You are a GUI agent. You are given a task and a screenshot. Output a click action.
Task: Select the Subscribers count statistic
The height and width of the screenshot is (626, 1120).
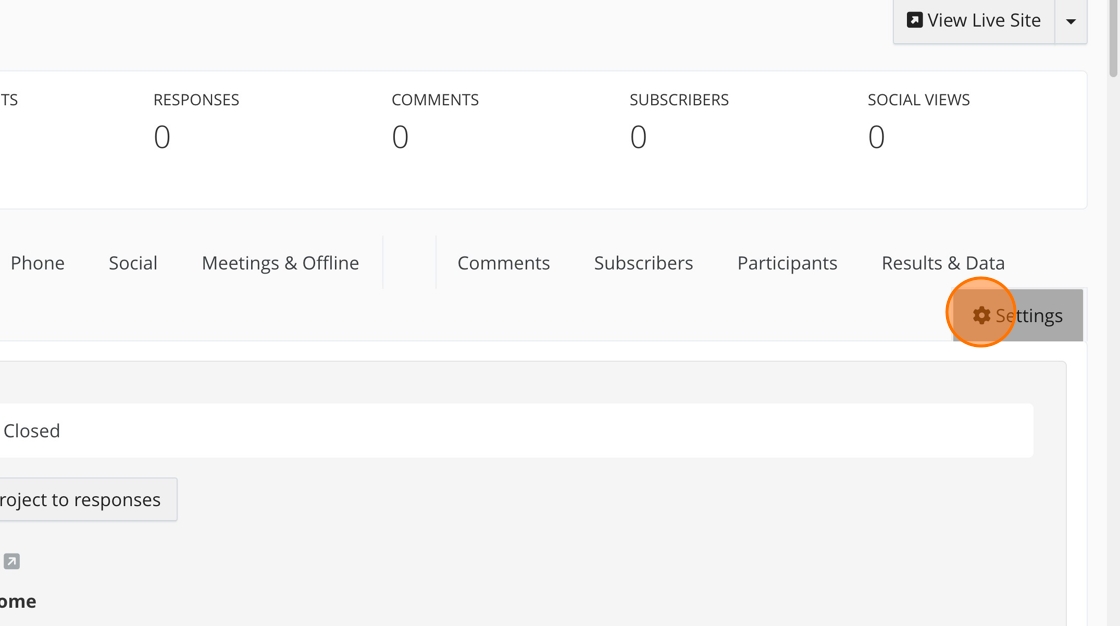(638, 137)
